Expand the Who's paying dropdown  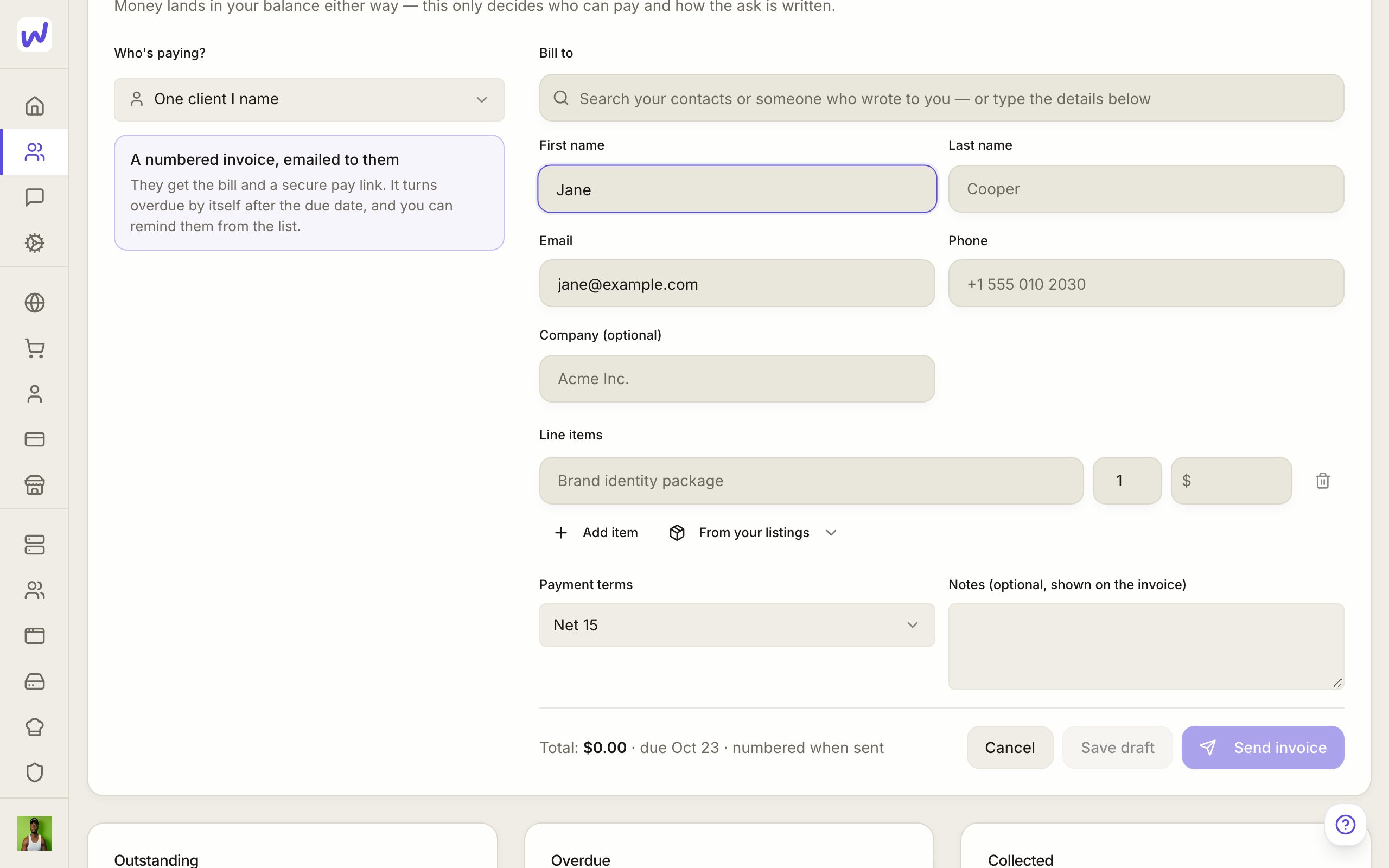tap(309, 99)
